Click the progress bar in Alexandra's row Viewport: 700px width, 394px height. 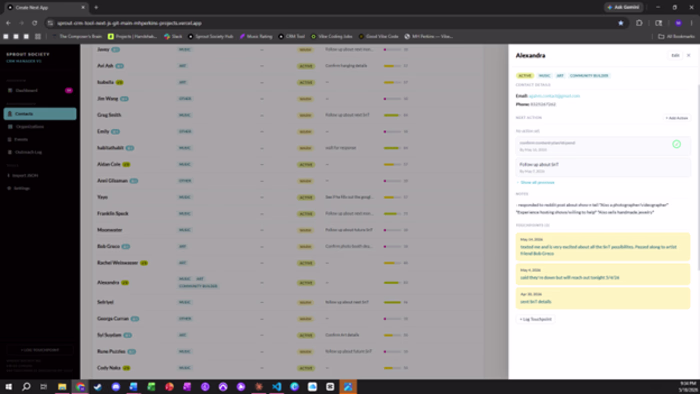(392, 282)
